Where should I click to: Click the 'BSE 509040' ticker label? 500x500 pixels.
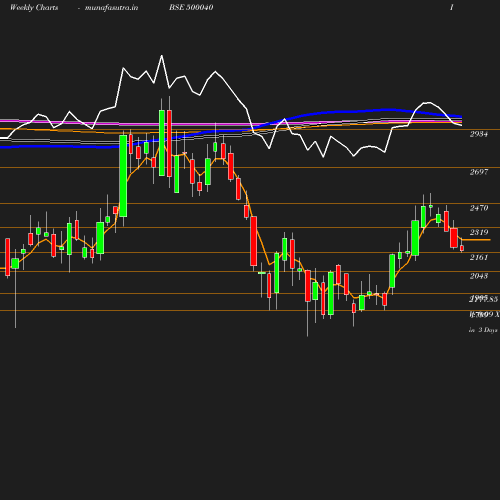[191, 7]
